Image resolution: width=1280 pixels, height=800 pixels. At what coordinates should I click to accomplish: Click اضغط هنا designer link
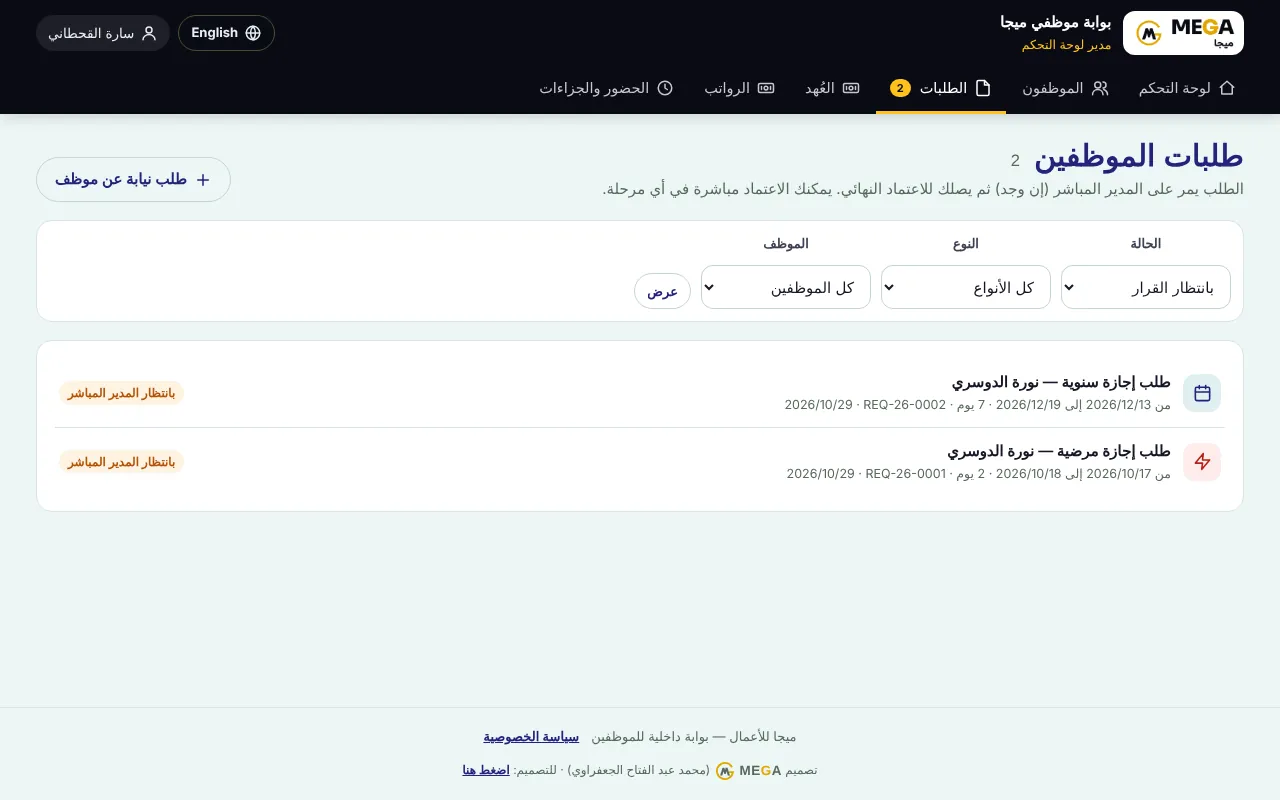486,770
